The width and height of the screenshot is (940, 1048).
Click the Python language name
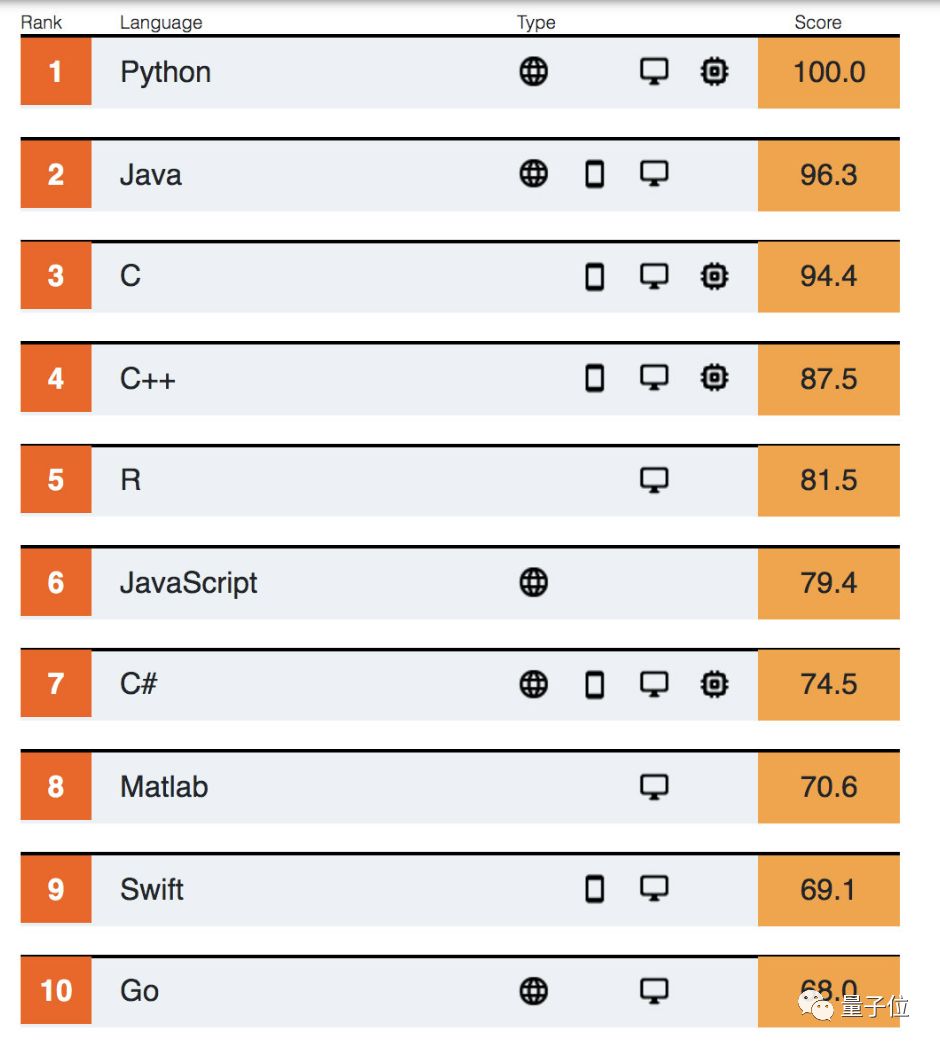tap(165, 72)
